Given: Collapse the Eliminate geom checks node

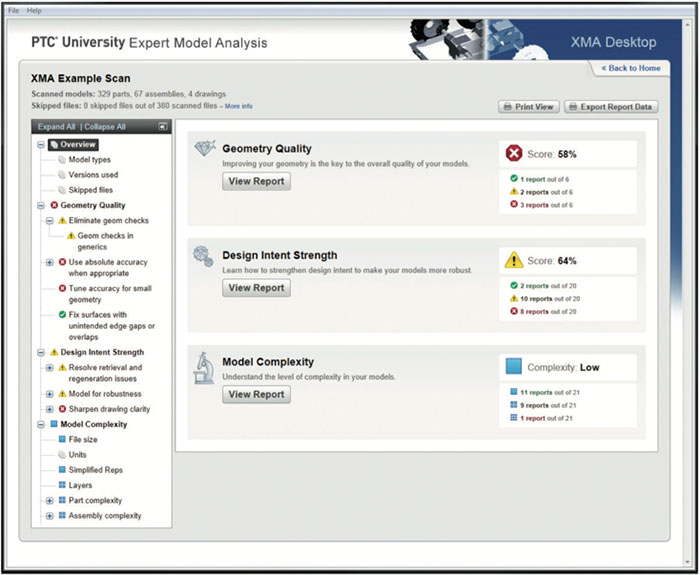Looking at the screenshot, I should (50, 221).
